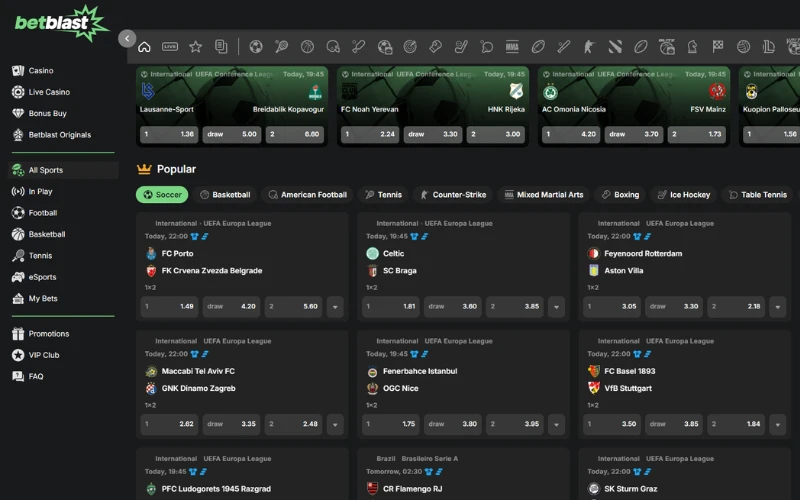Switch to the Boxing tab
Image resolution: width=800 pixels, height=500 pixels.
(620, 194)
